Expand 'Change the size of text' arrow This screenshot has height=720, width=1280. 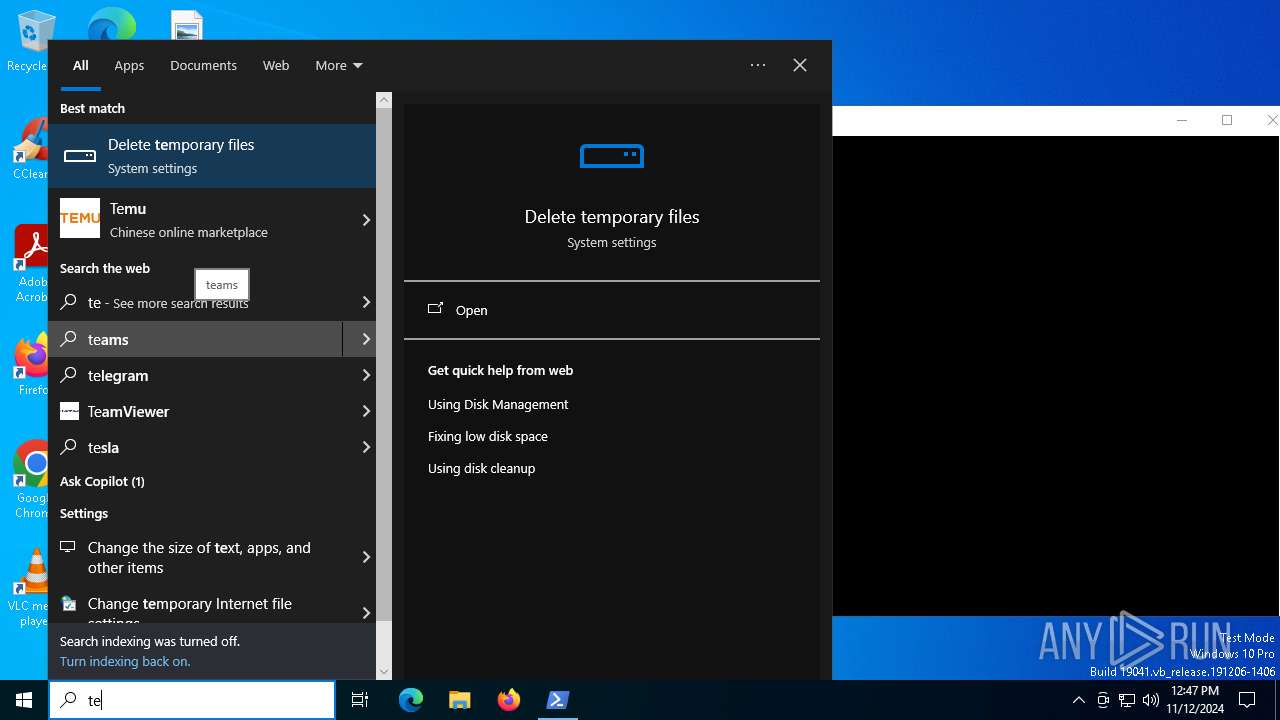click(x=366, y=557)
